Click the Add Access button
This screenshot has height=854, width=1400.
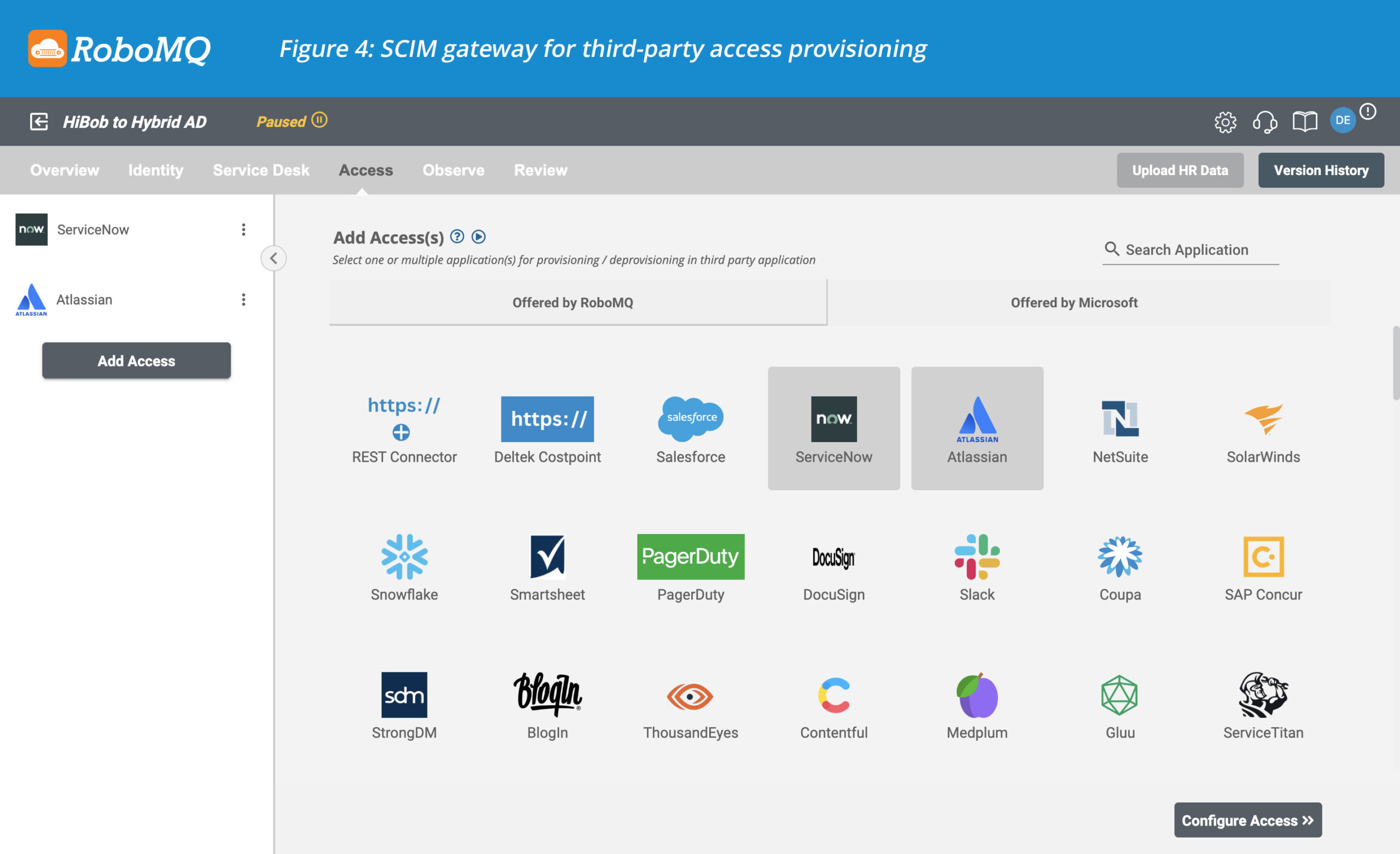point(136,359)
